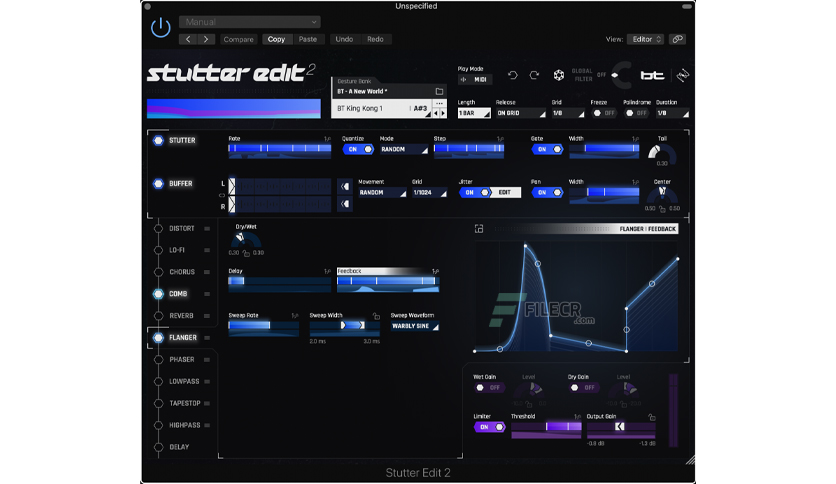Open the View Editor dropdown
836x484 pixels.
click(645, 39)
